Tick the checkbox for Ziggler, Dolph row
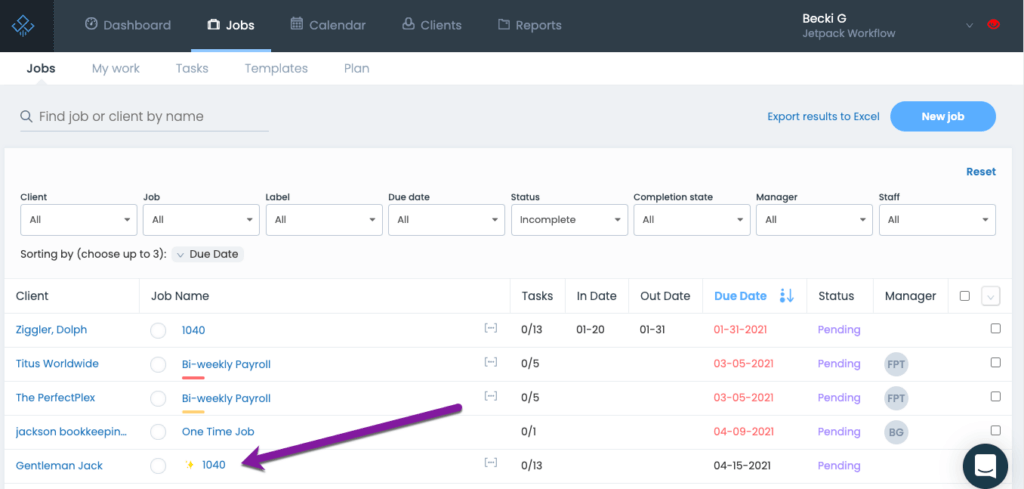The height and width of the screenshot is (489, 1024). pos(995,329)
